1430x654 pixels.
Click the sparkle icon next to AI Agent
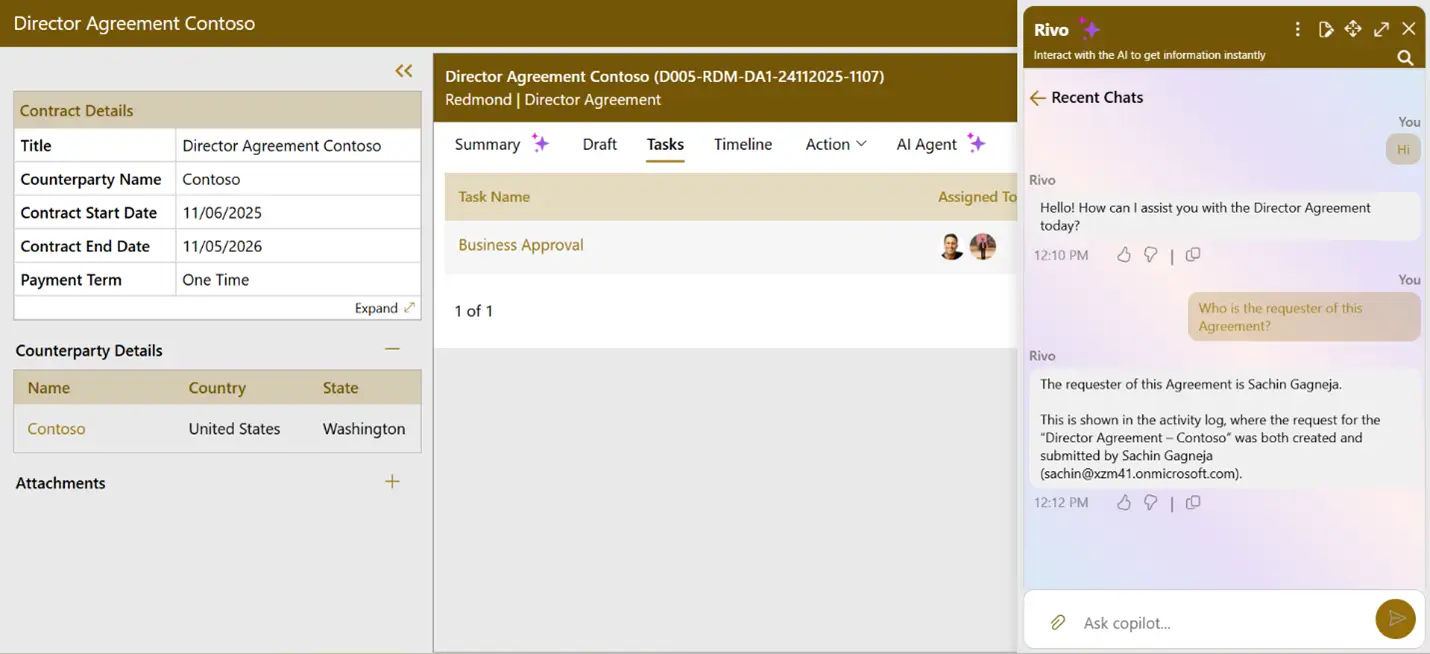[976, 143]
